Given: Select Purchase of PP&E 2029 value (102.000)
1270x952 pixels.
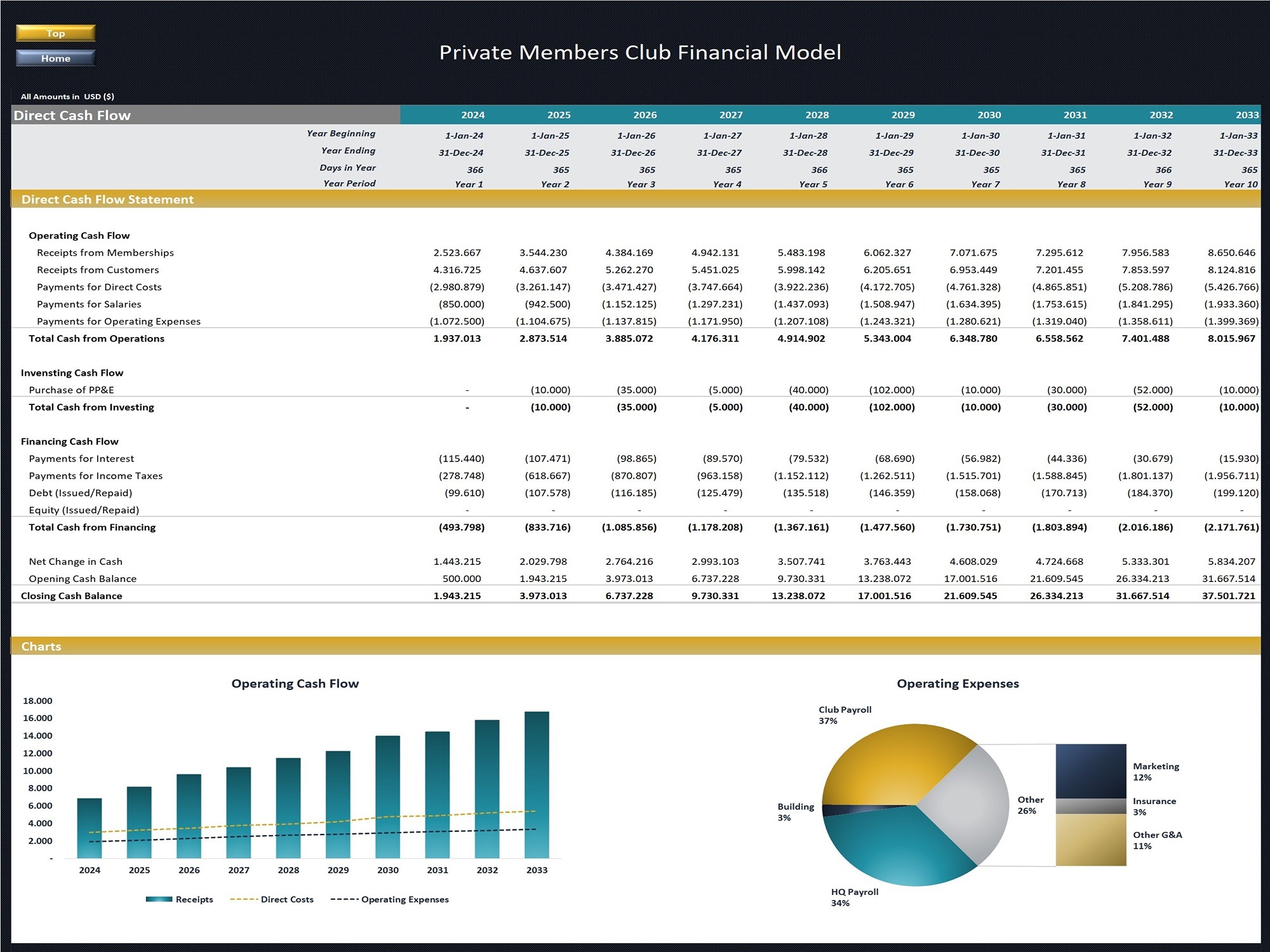Looking at the screenshot, I should pos(892,390).
